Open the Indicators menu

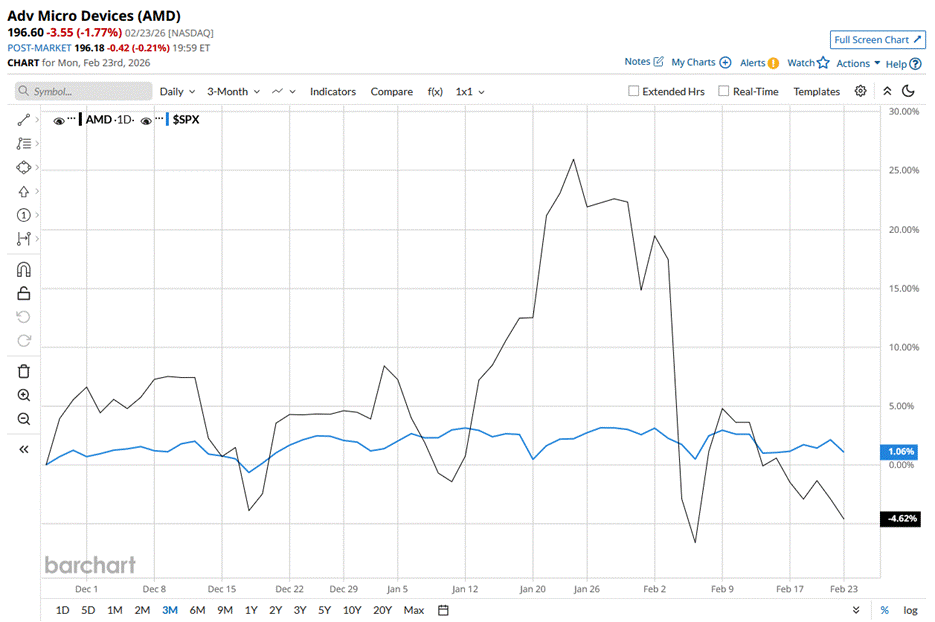coord(333,91)
